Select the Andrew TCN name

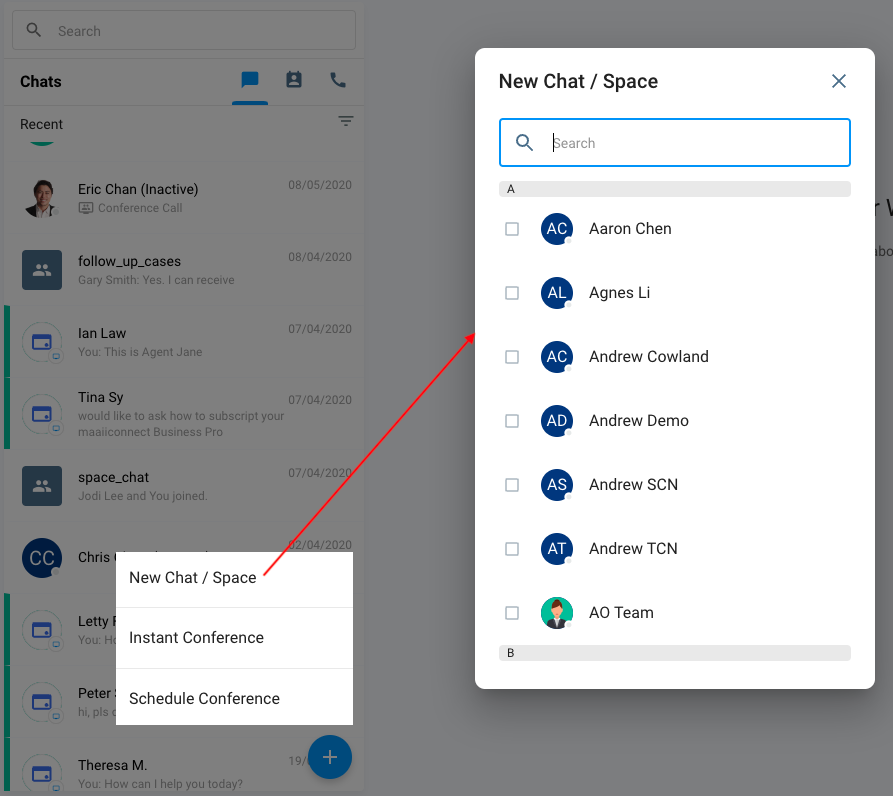point(633,548)
